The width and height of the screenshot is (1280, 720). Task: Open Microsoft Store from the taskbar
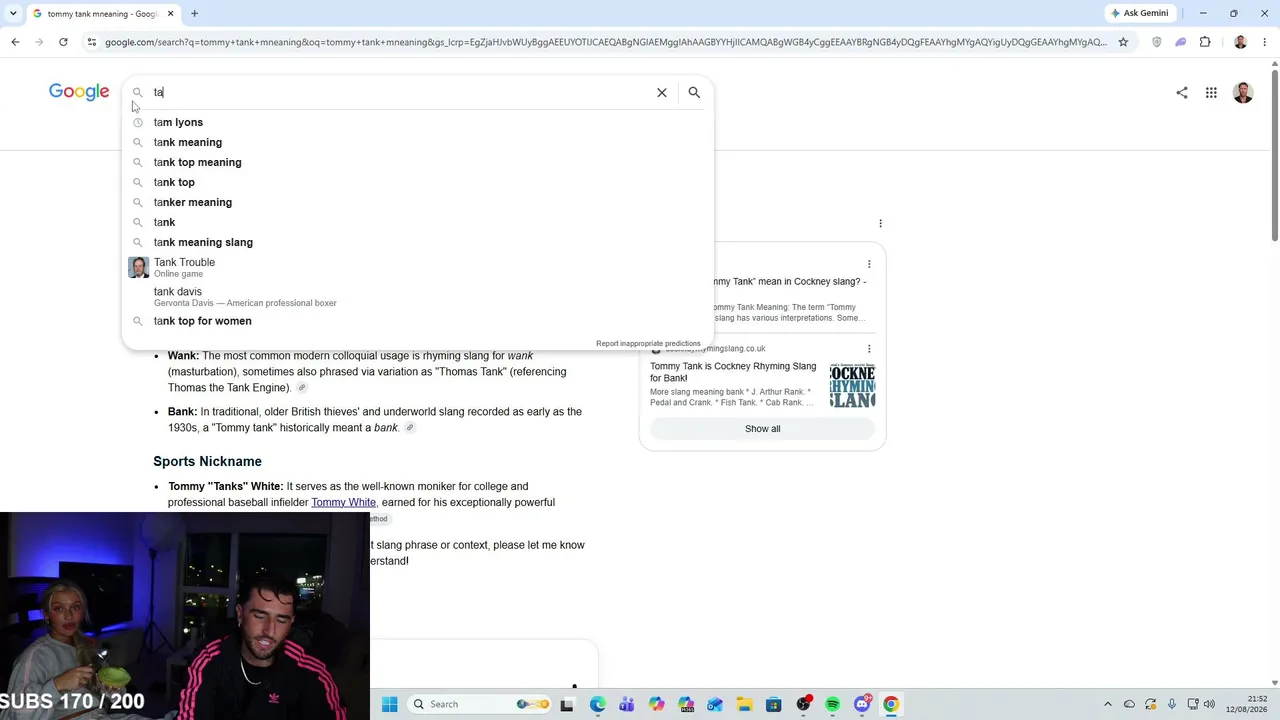point(773,704)
